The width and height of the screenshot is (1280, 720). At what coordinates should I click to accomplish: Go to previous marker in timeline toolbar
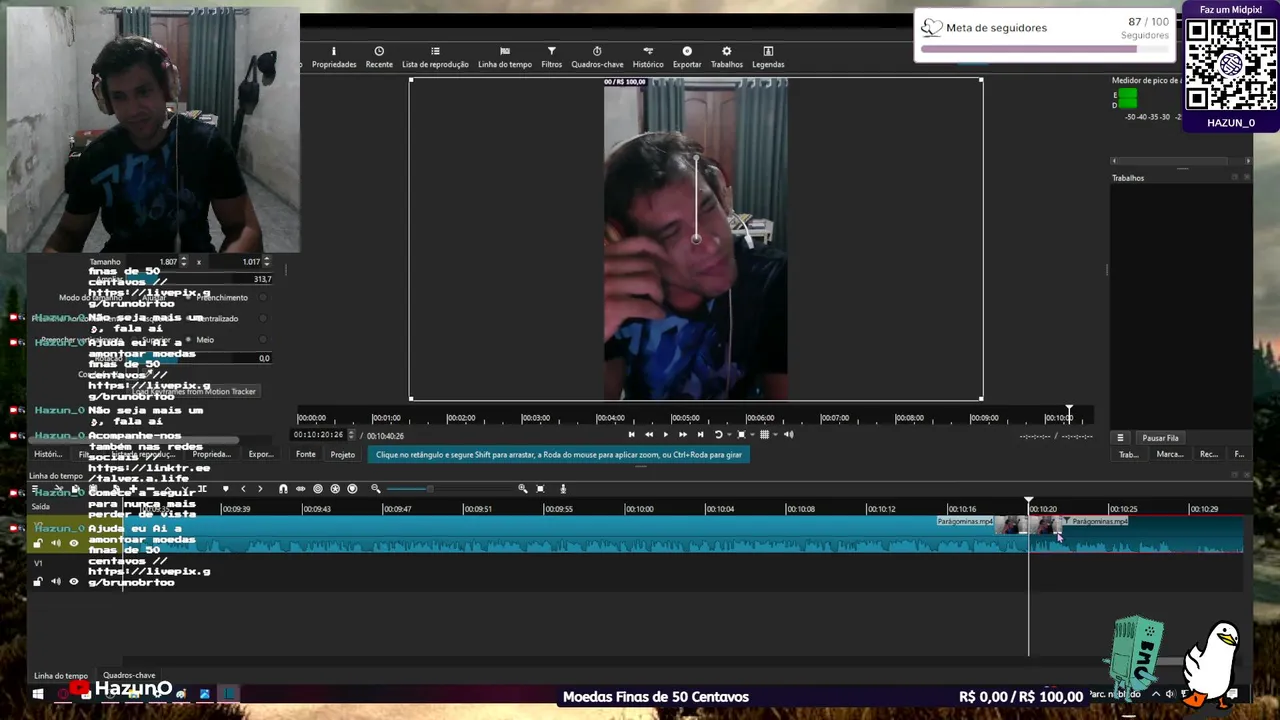click(x=243, y=488)
